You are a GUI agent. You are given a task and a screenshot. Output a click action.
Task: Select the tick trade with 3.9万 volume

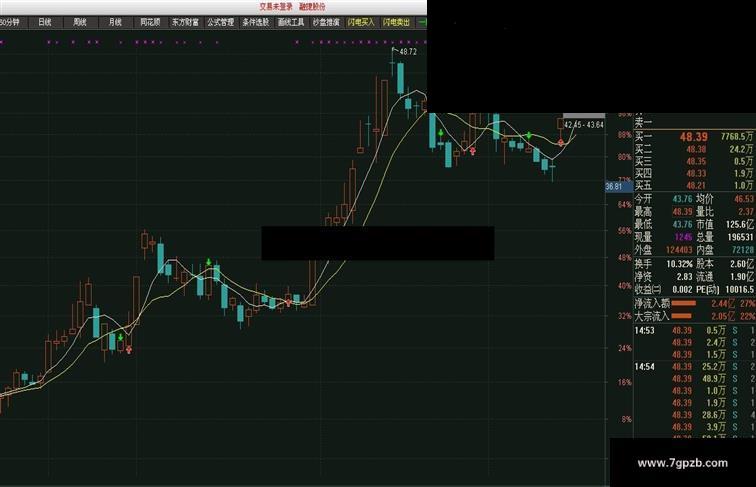(694, 427)
